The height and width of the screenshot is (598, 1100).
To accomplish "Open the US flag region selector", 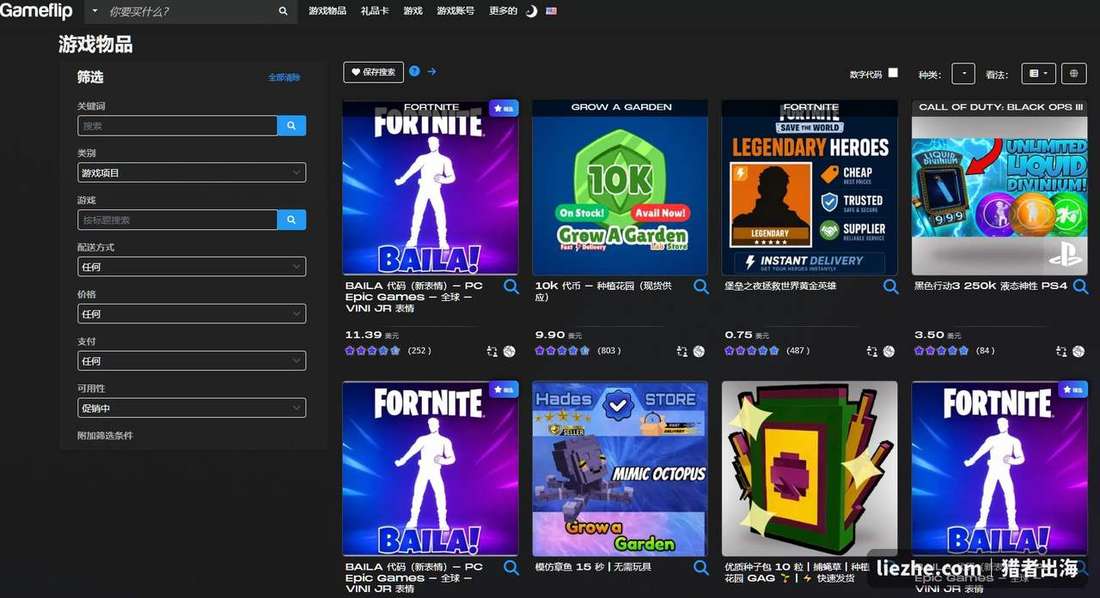I will 551,11.
